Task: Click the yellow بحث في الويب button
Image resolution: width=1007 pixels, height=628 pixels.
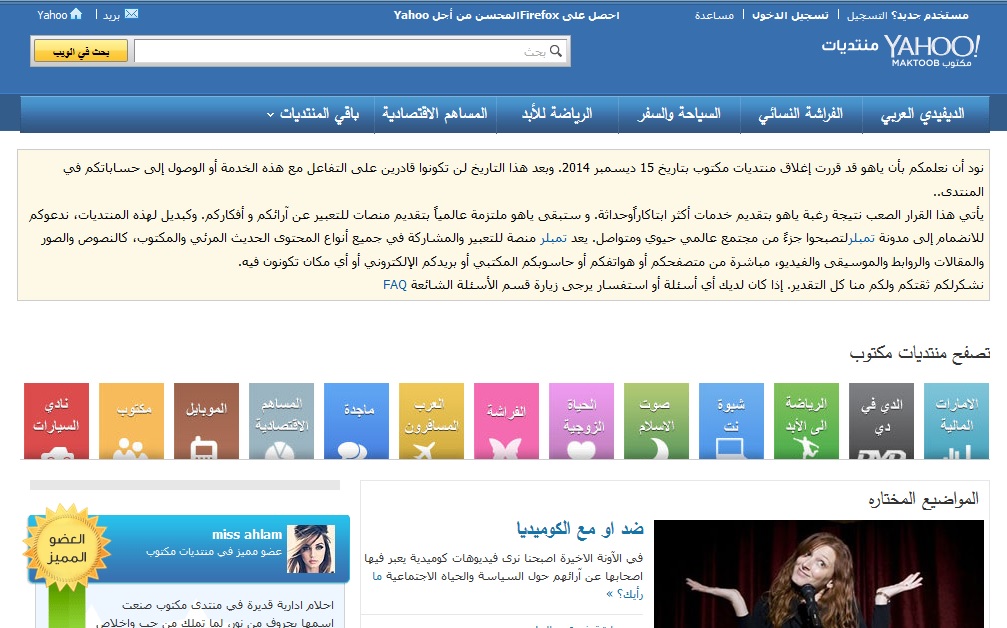Action: tap(81, 51)
